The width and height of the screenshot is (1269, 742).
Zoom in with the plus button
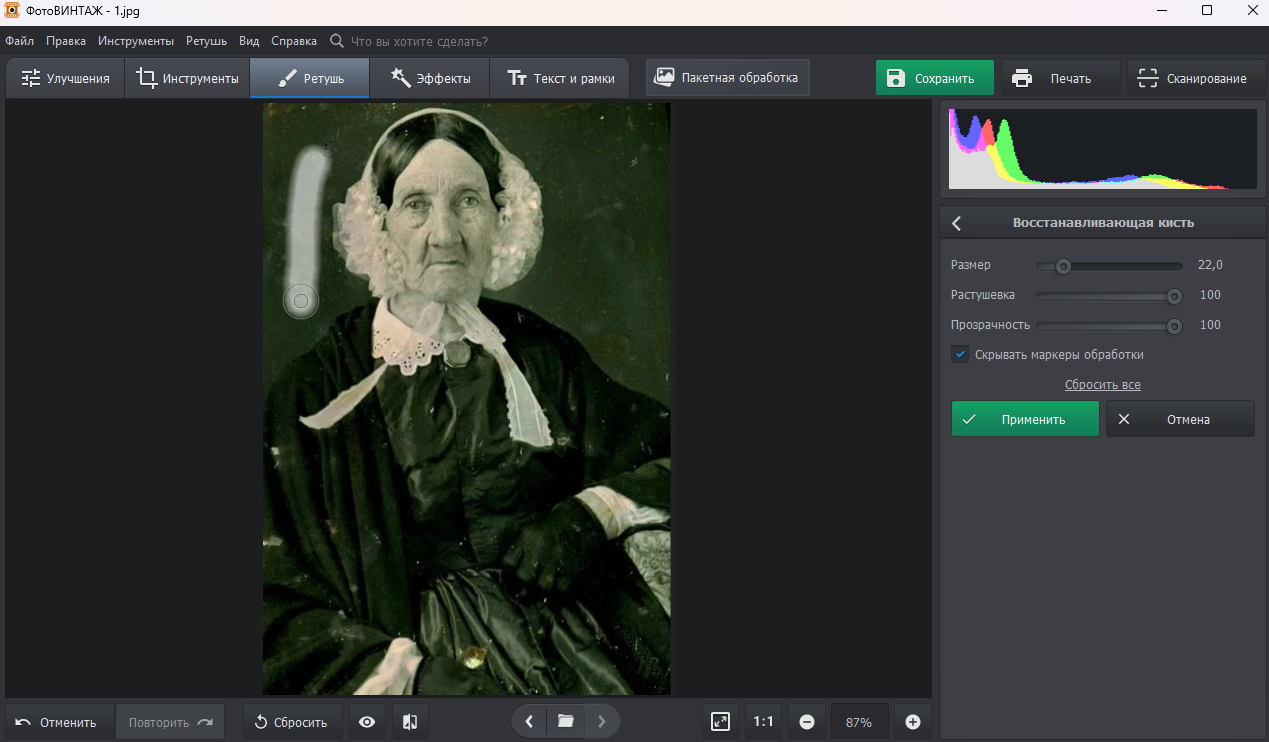click(x=912, y=722)
